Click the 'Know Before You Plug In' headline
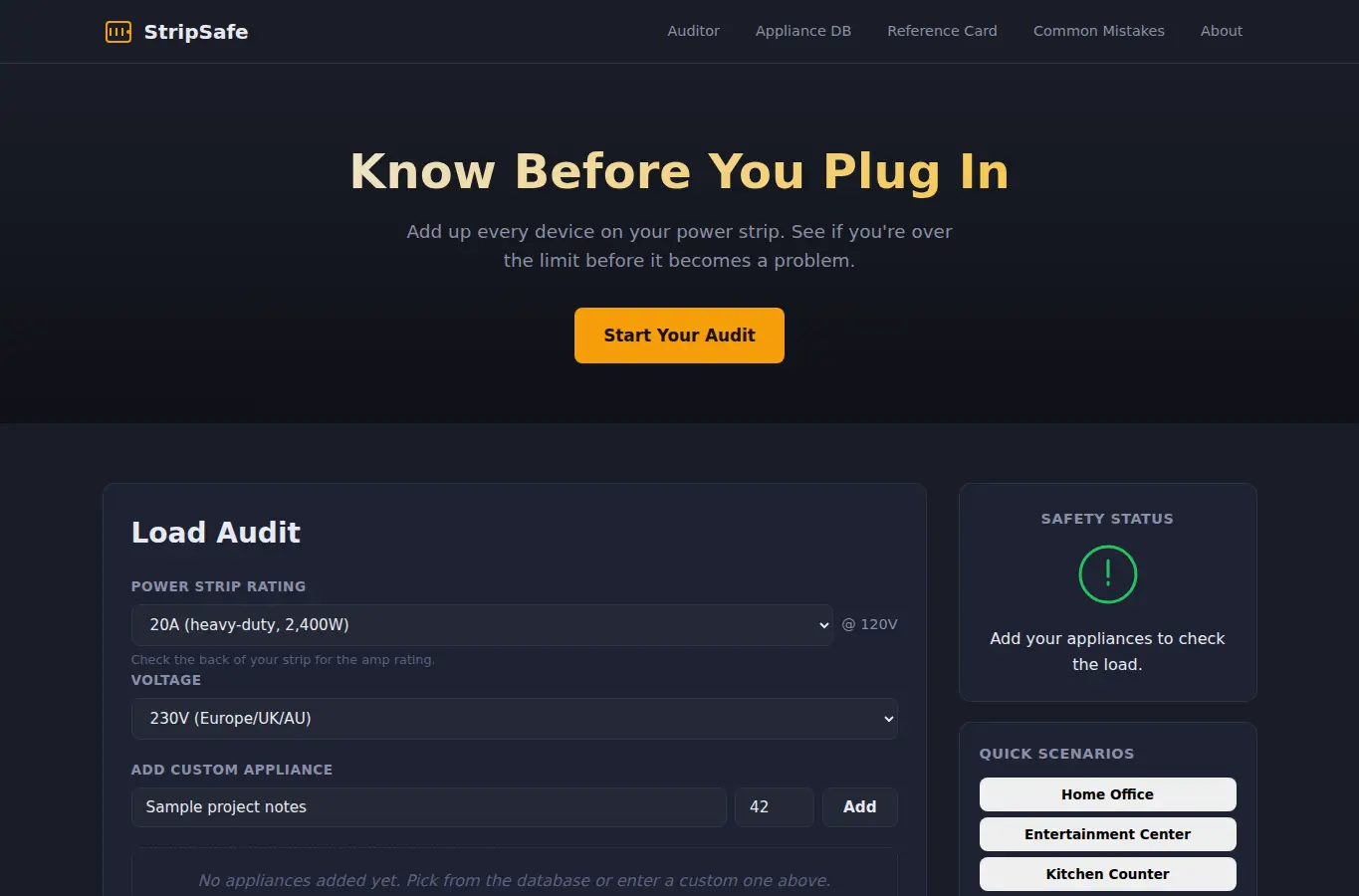Screen dimensions: 1359x896 pos(679,171)
